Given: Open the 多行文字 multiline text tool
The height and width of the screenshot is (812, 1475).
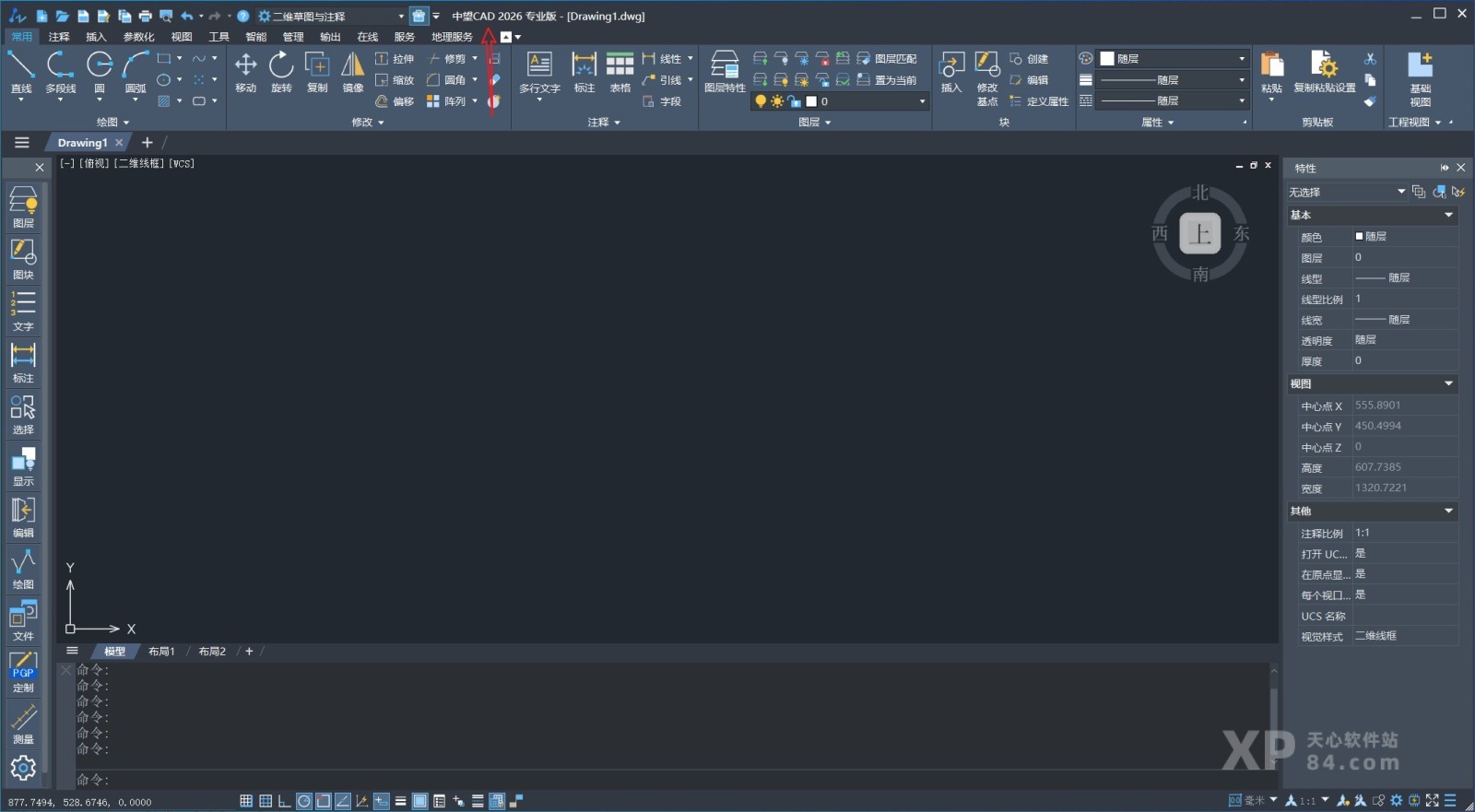Looking at the screenshot, I should tap(539, 74).
